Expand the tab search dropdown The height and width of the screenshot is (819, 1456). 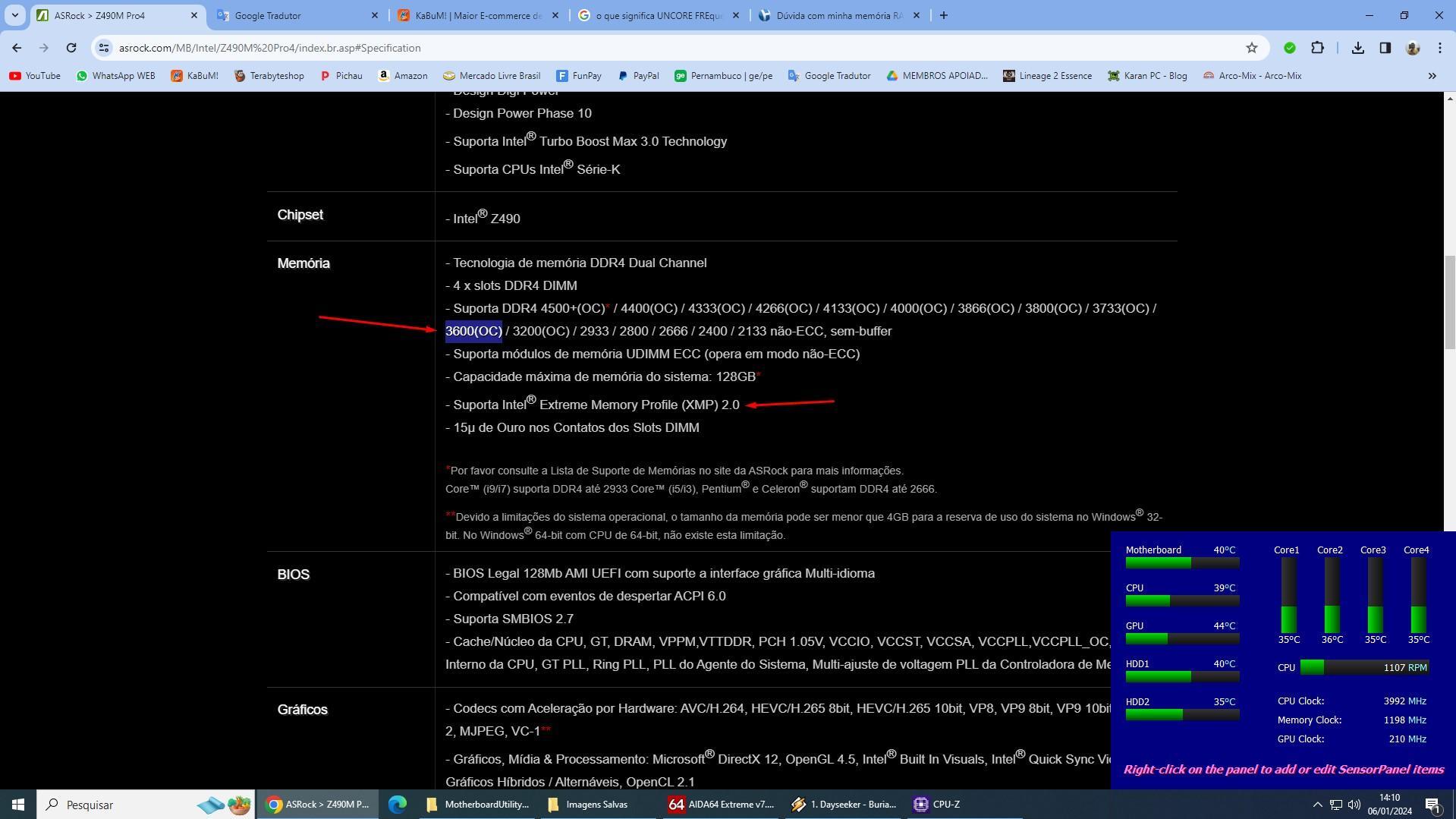click(x=14, y=15)
